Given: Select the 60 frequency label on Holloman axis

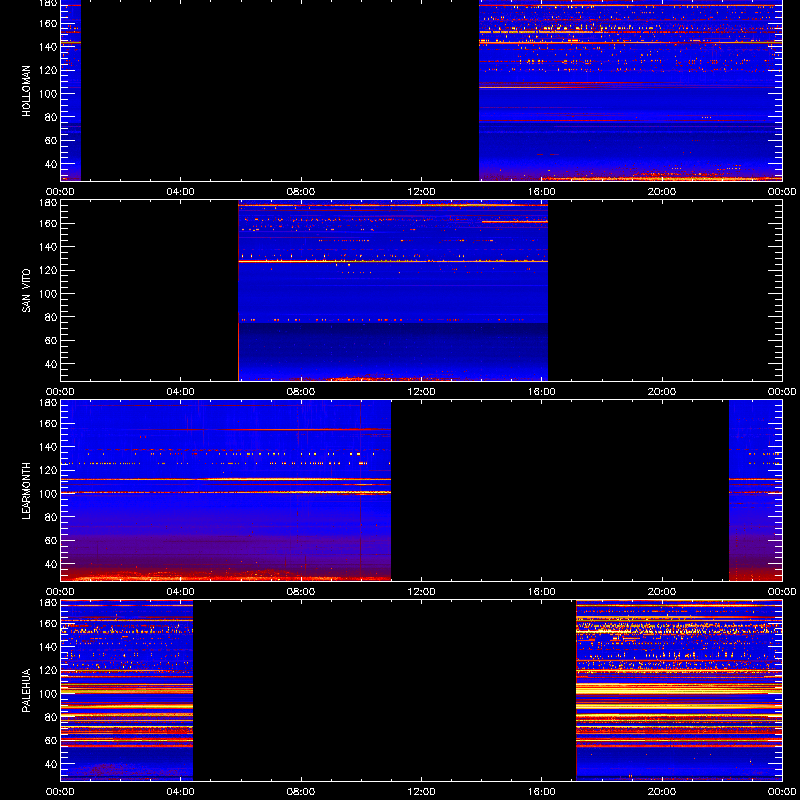Looking at the screenshot, I should point(51,141).
